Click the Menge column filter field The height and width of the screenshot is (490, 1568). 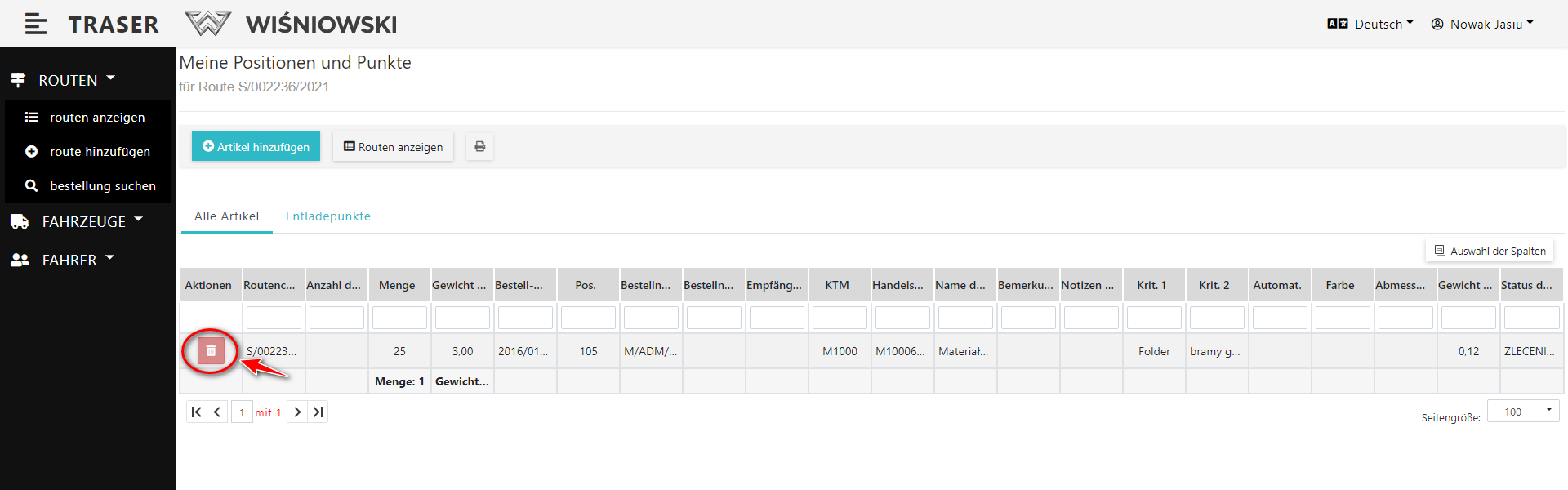click(399, 318)
